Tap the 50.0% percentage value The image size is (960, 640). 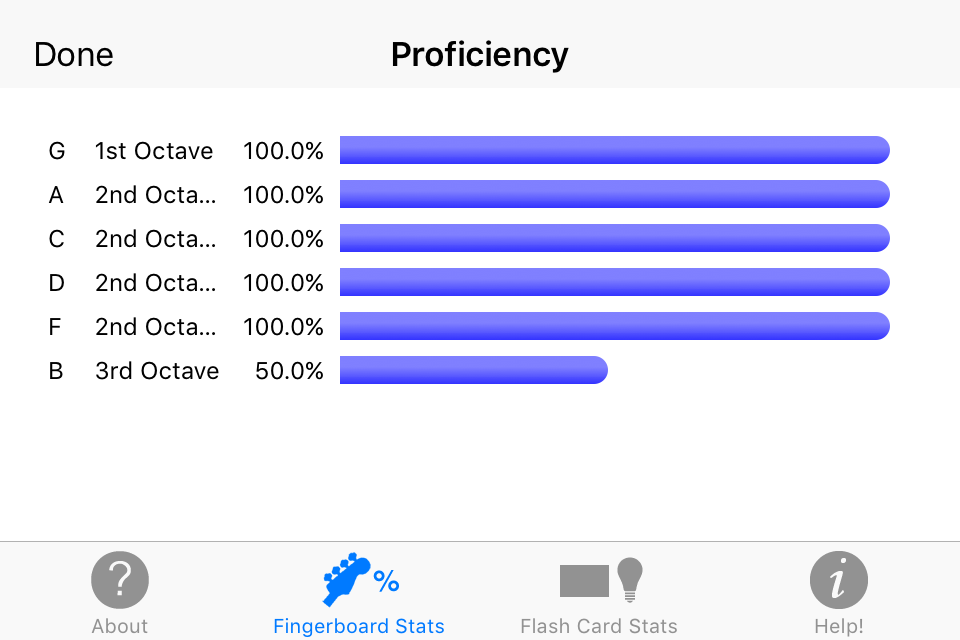289,371
